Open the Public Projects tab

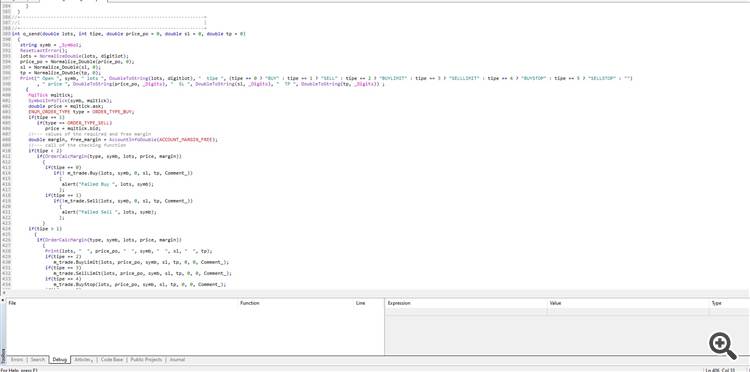click(146, 360)
